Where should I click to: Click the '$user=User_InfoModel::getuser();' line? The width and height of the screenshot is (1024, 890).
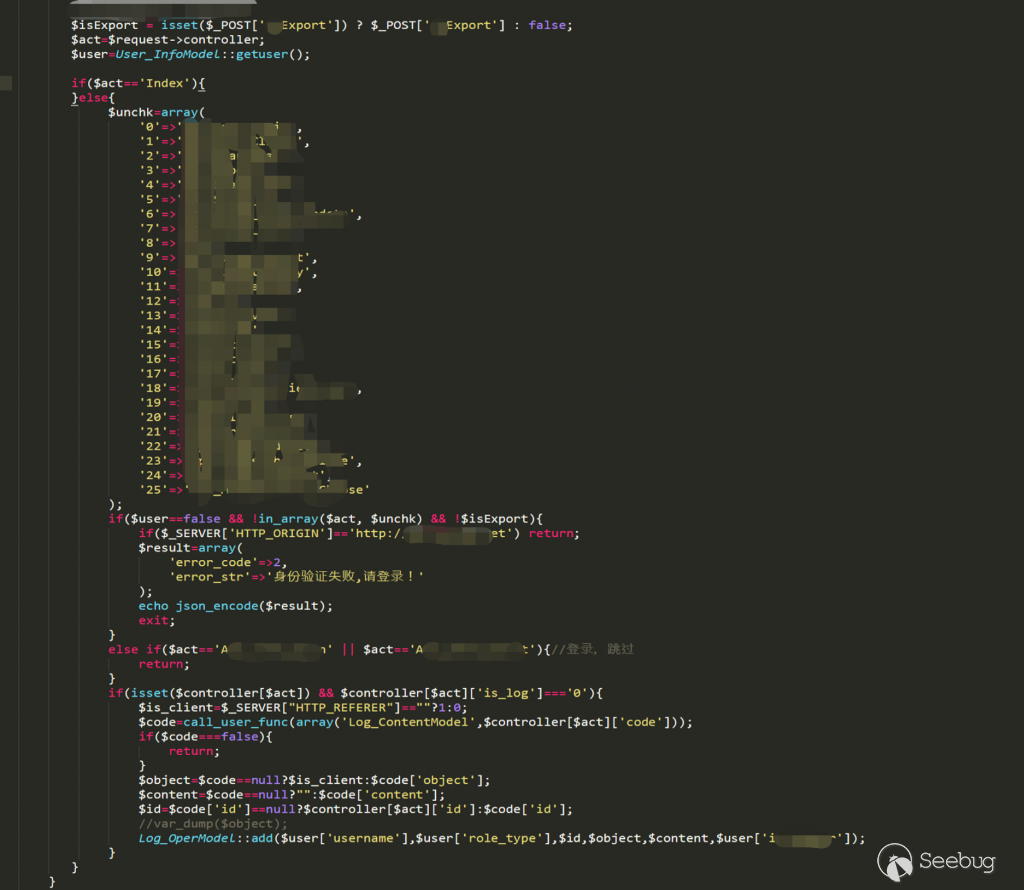point(190,54)
